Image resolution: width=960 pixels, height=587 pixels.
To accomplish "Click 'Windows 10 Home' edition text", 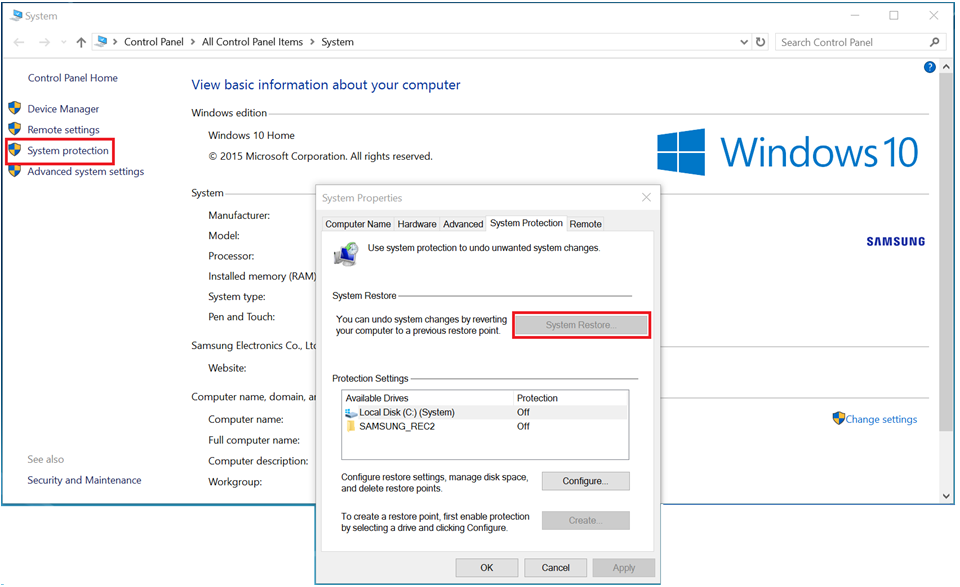I will tap(251, 135).
